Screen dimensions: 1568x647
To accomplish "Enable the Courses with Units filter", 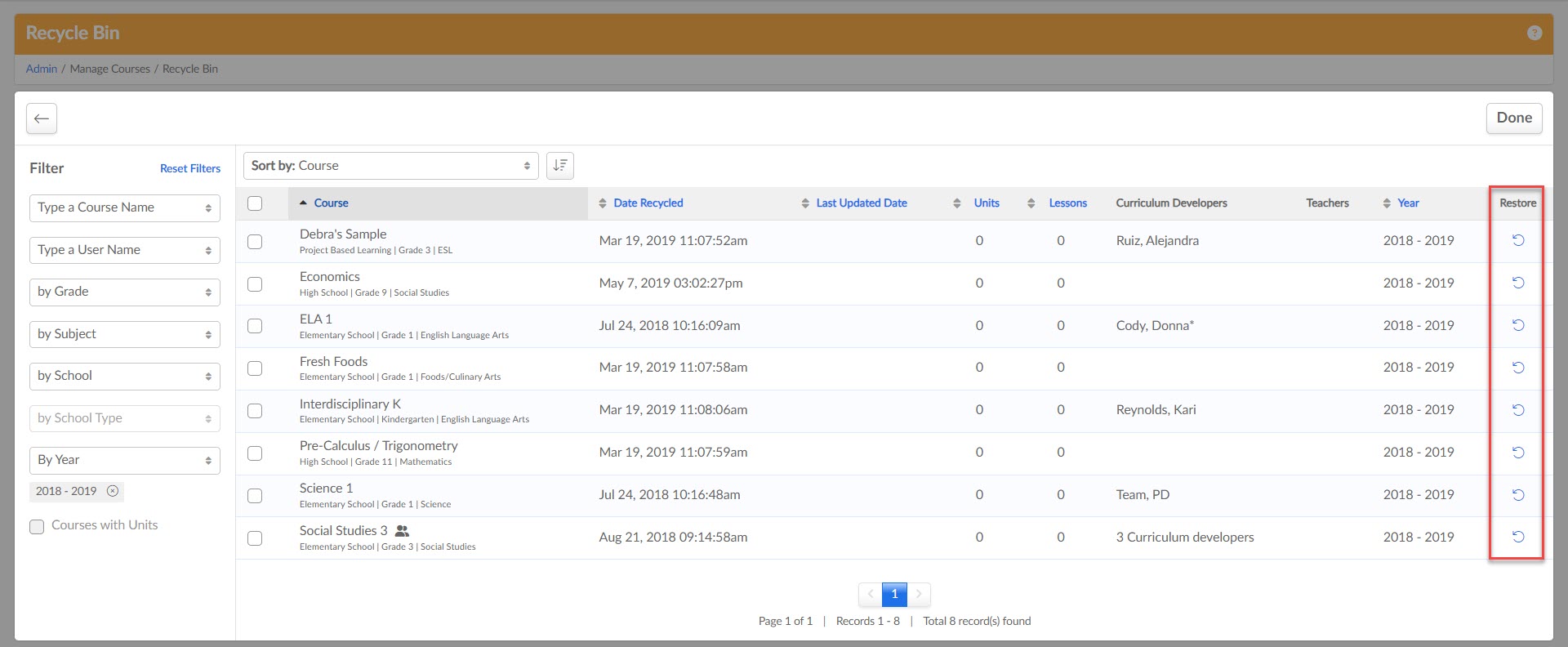I will click(37, 527).
